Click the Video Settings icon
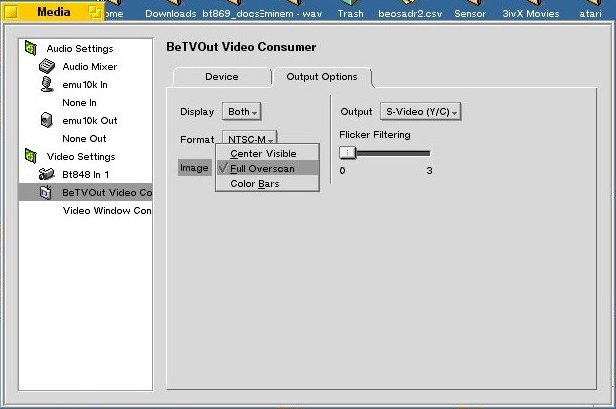 [31, 156]
